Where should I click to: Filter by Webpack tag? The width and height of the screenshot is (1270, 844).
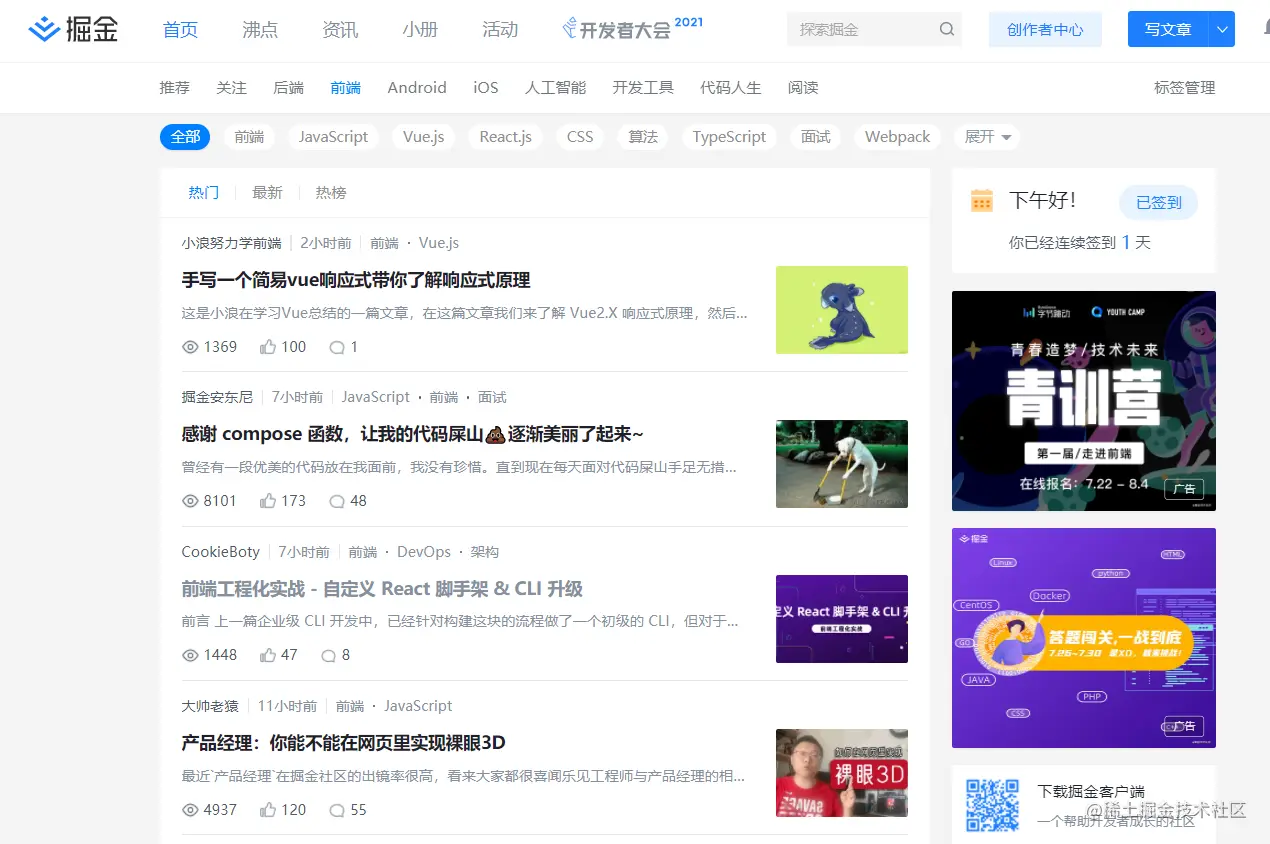897,137
